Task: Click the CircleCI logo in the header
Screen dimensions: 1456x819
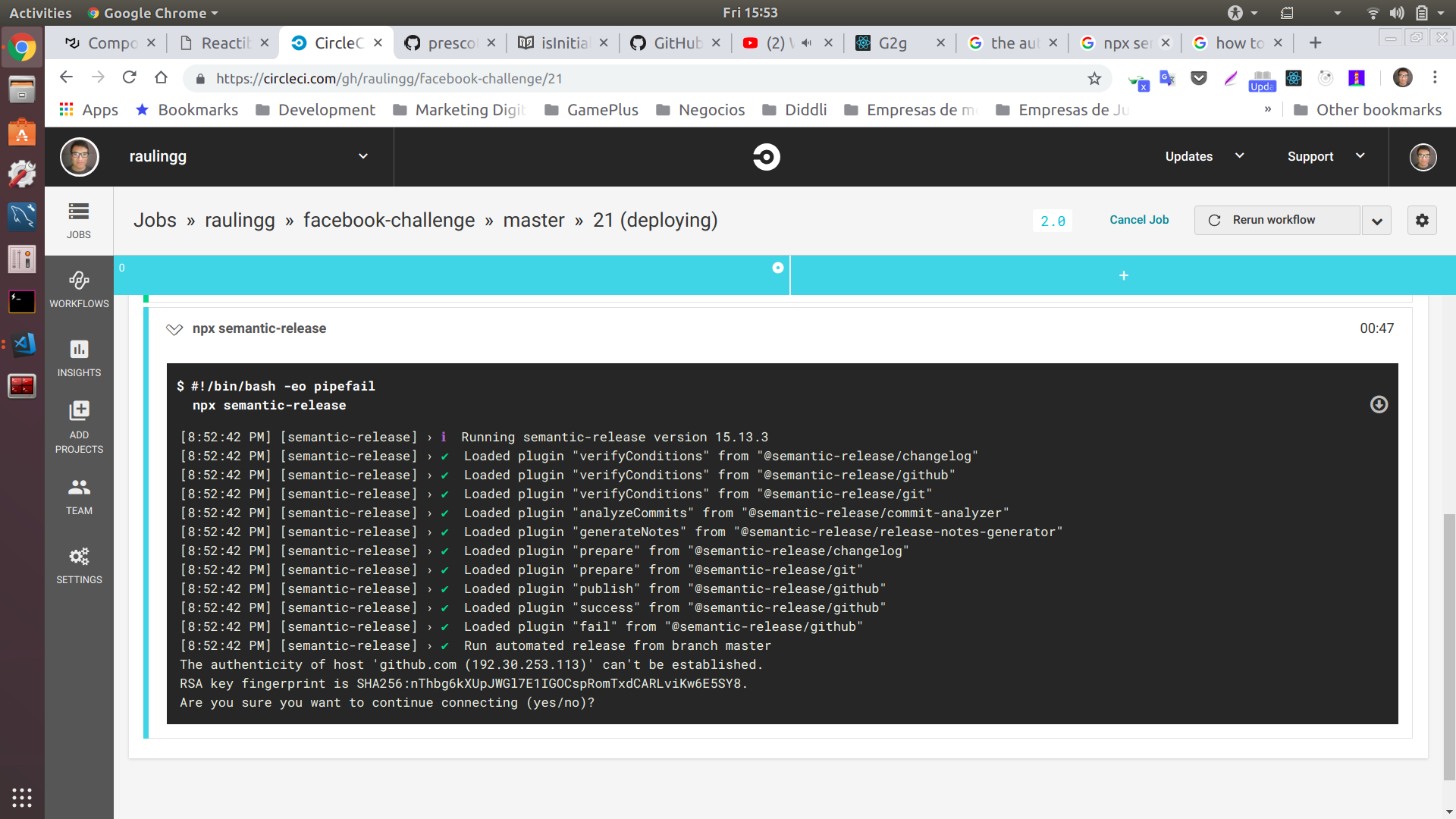Action: (766, 157)
